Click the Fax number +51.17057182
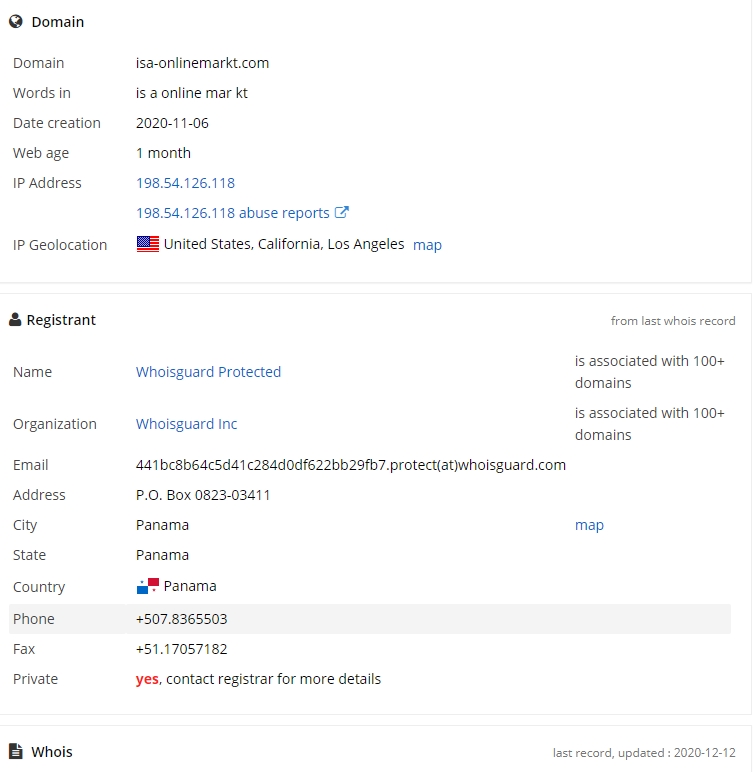Screen dimensions: 756x772 [182, 649]
